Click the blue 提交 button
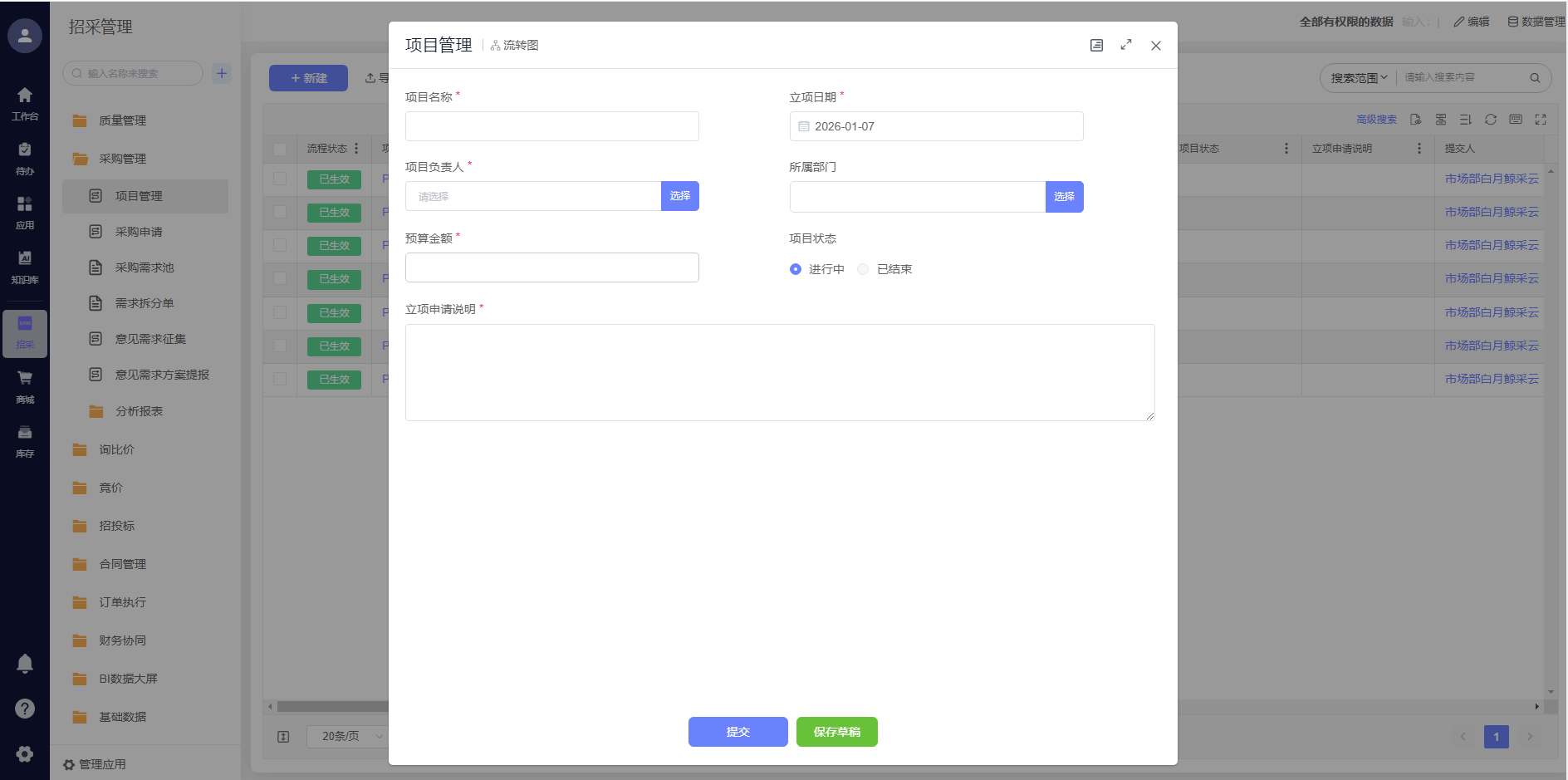The image size is (1568, 780). tap(737, 732)
